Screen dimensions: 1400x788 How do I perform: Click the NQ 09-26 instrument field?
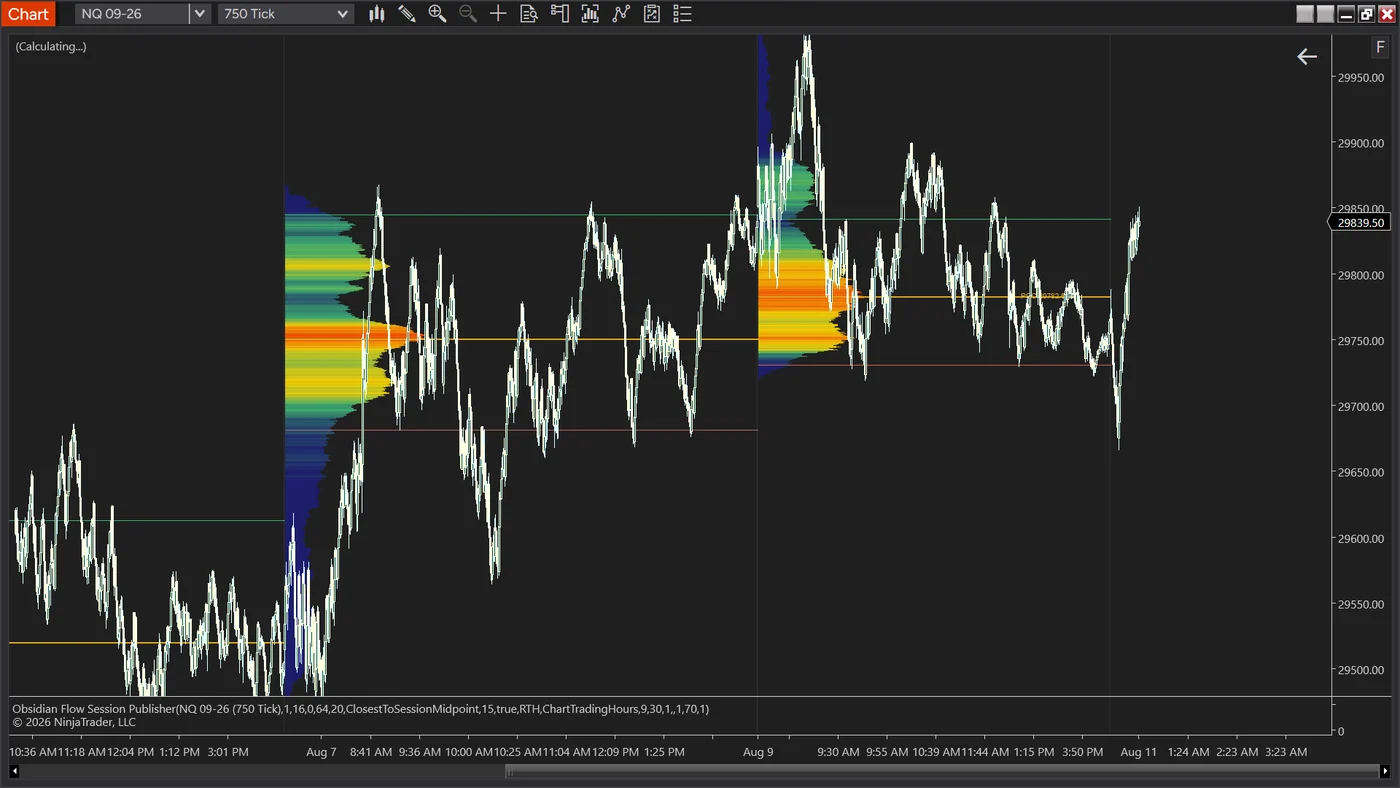[x=132, y=14]
